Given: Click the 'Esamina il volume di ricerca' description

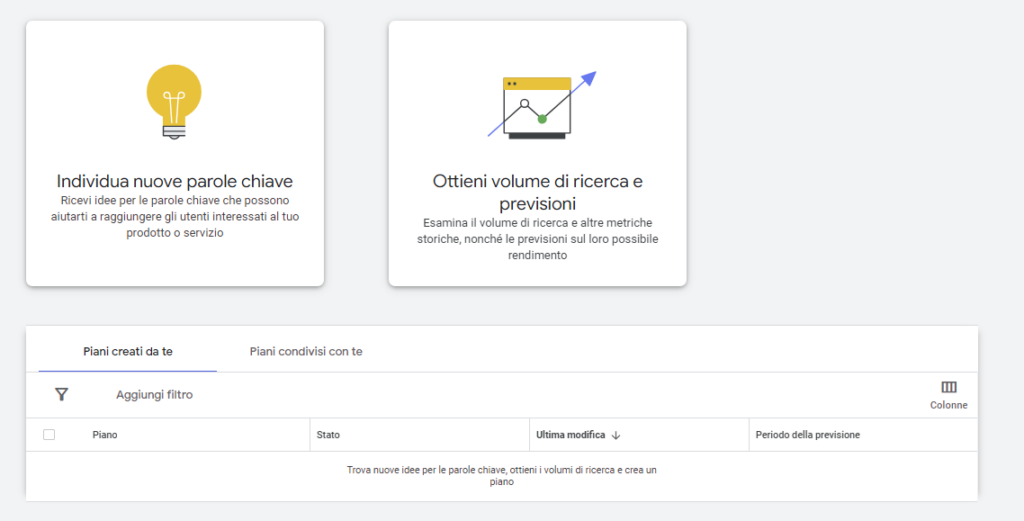Looking at the screenshot, I should 537,239.
